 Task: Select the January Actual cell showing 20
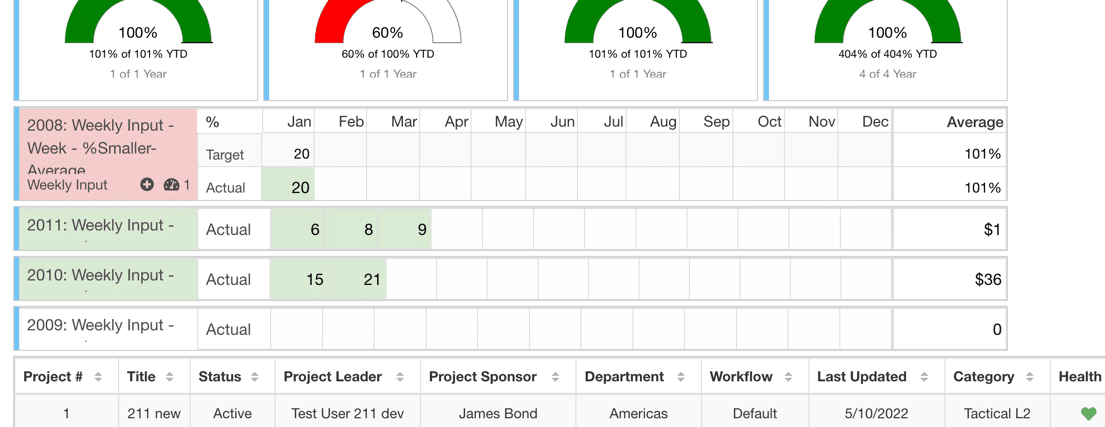point(288,187)
